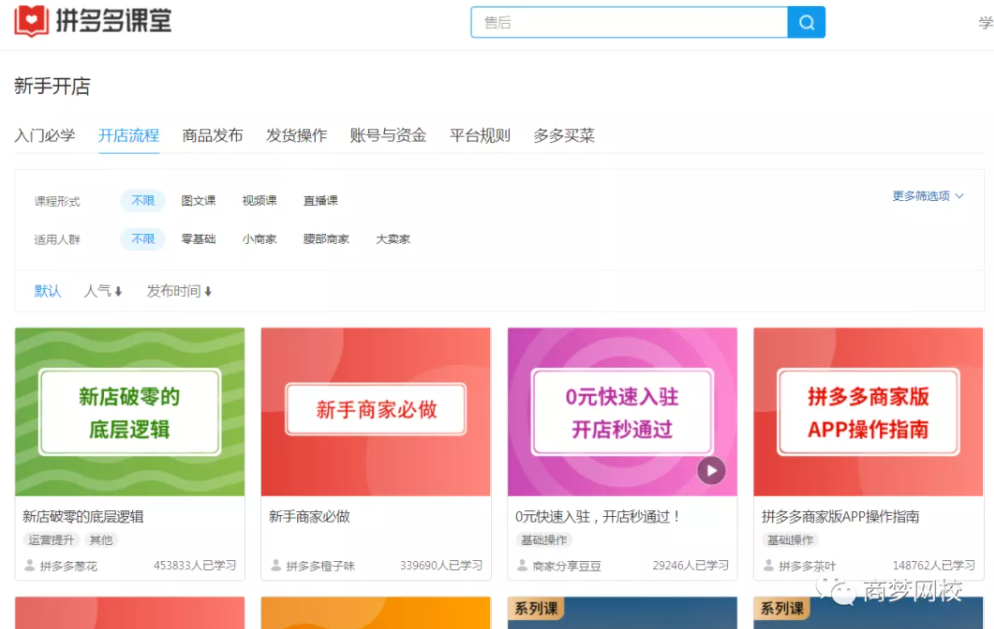Viewport: 994px width, 629px height.
Task: Filter audience by 零基础
Action: (x=198, y=239)
